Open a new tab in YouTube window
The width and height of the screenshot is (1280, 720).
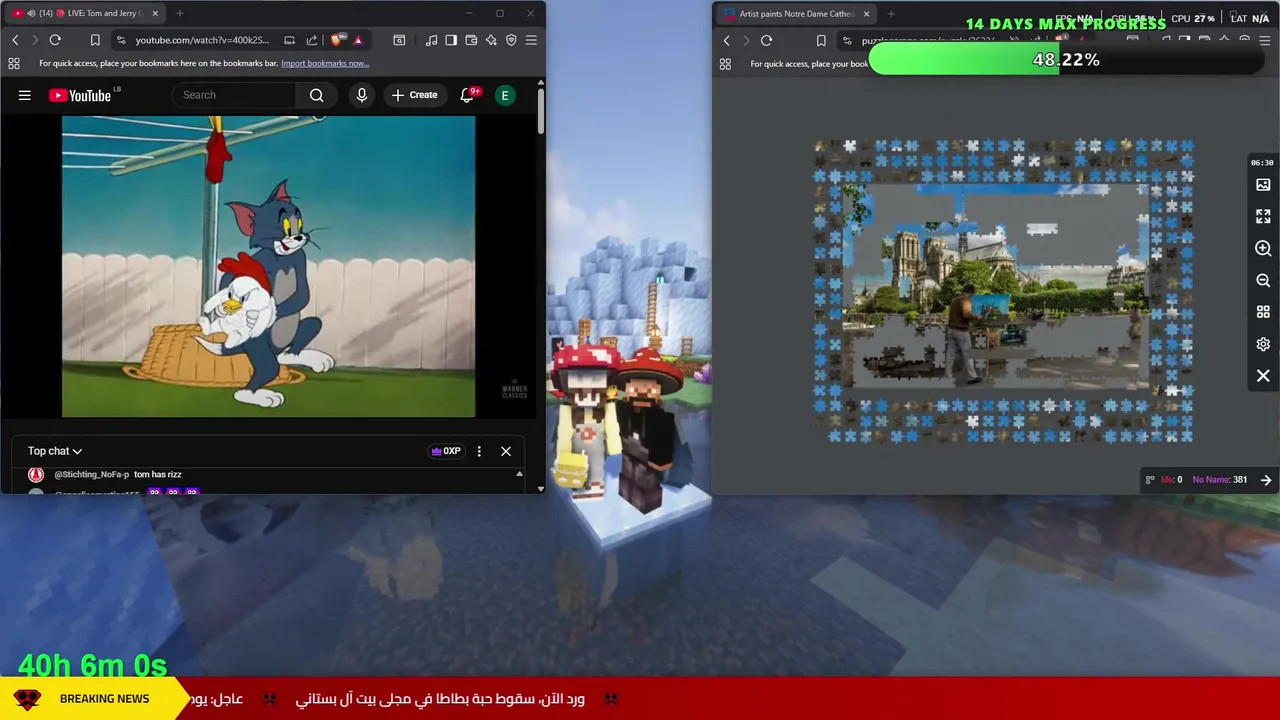[180, 13]
